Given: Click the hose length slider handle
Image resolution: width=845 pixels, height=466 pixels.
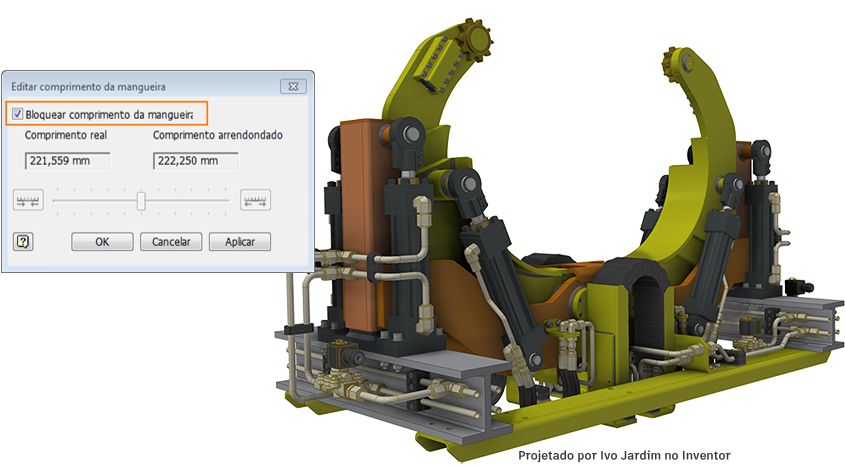Looking at the screenshot, I should point(141,200).
